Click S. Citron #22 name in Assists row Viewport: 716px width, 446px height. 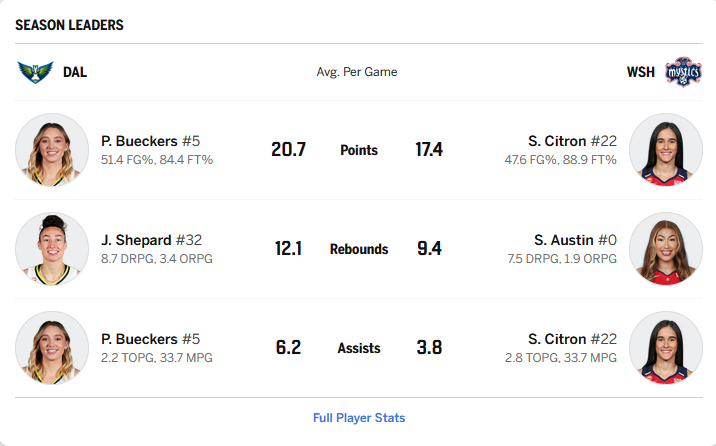pyautogui.click(x=572, y=339)
